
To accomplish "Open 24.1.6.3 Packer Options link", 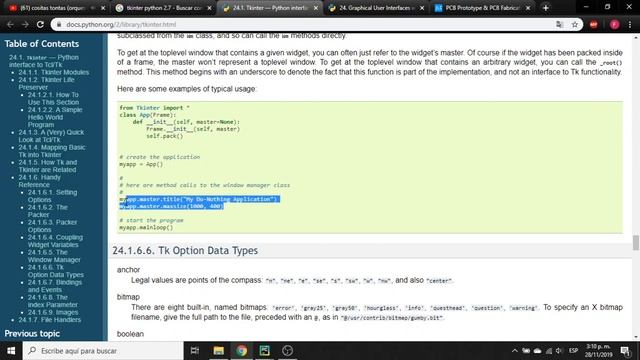I will [x=52, y=226].
